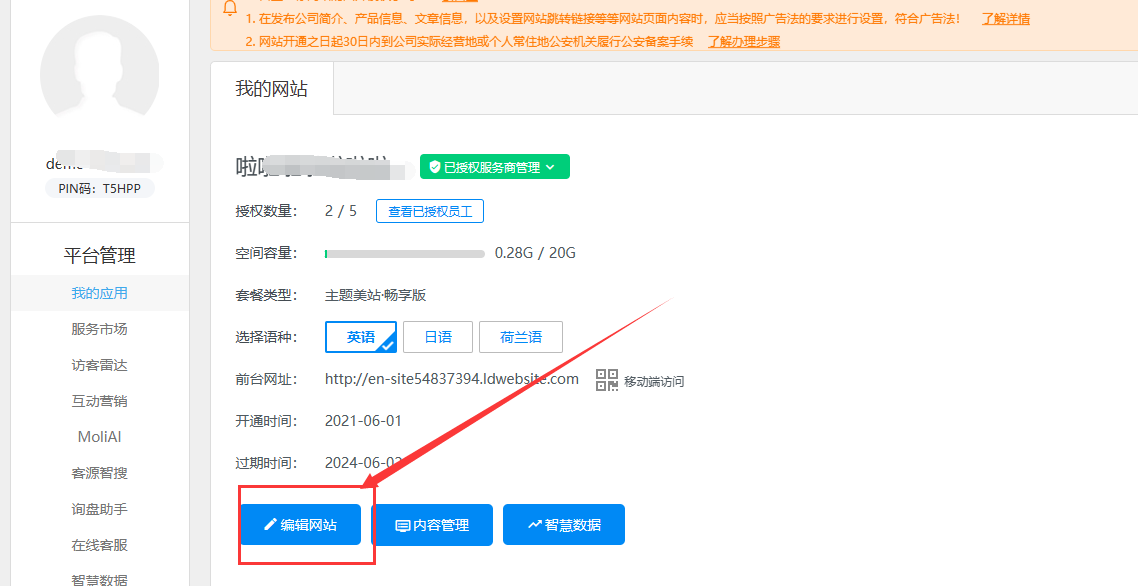The image size is (1138, 586).
Task: Choose 荷兰语 as site language
Action: 520,337
